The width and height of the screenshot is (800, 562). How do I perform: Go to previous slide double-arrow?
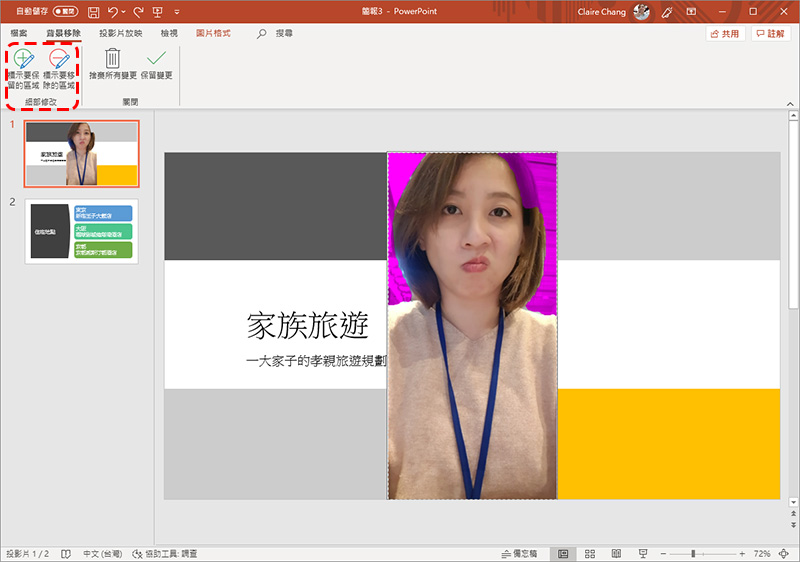tap(793, 514)
